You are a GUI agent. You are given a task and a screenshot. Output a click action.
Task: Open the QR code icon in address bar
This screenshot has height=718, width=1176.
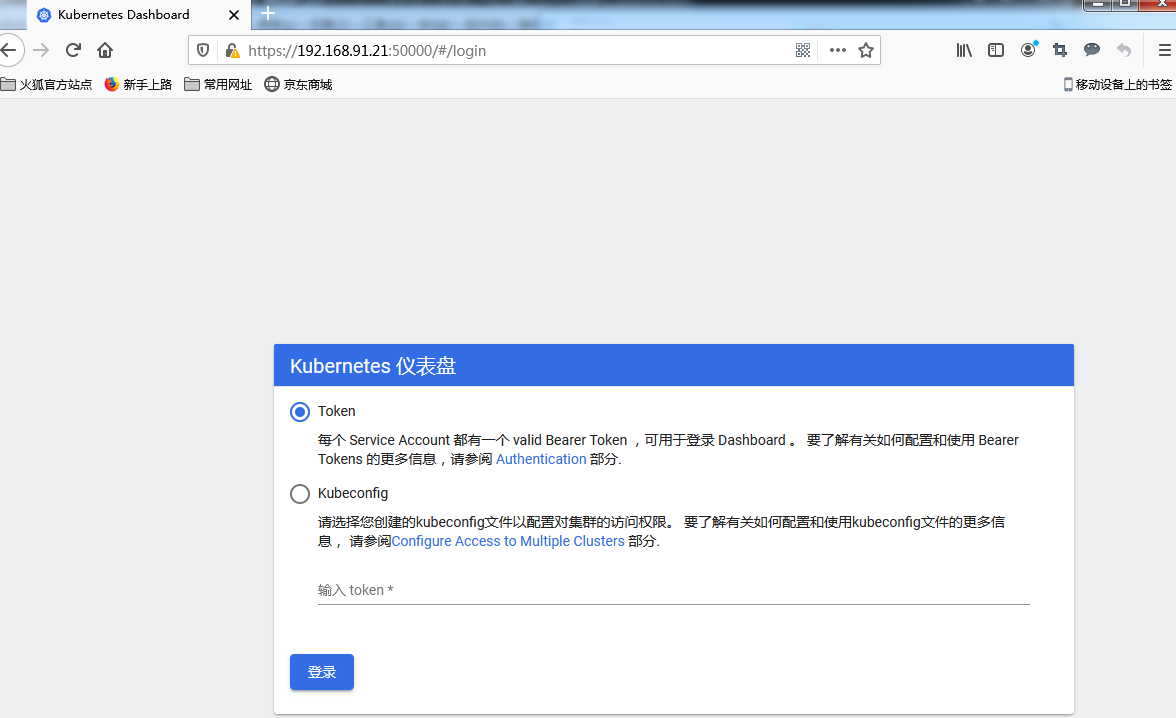pos(802,50)
